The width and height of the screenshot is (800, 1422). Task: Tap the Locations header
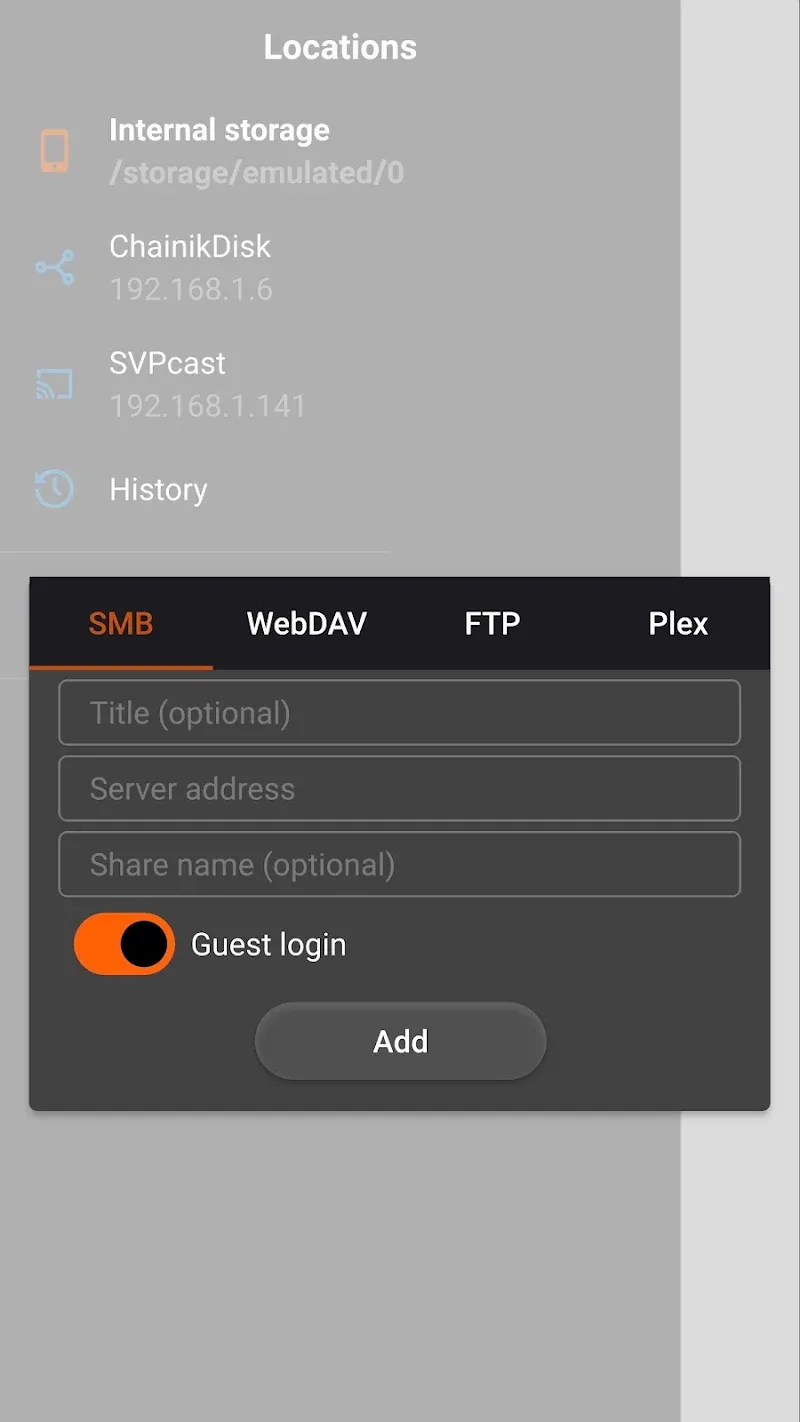pyautogui.click(x=340, y=46)
